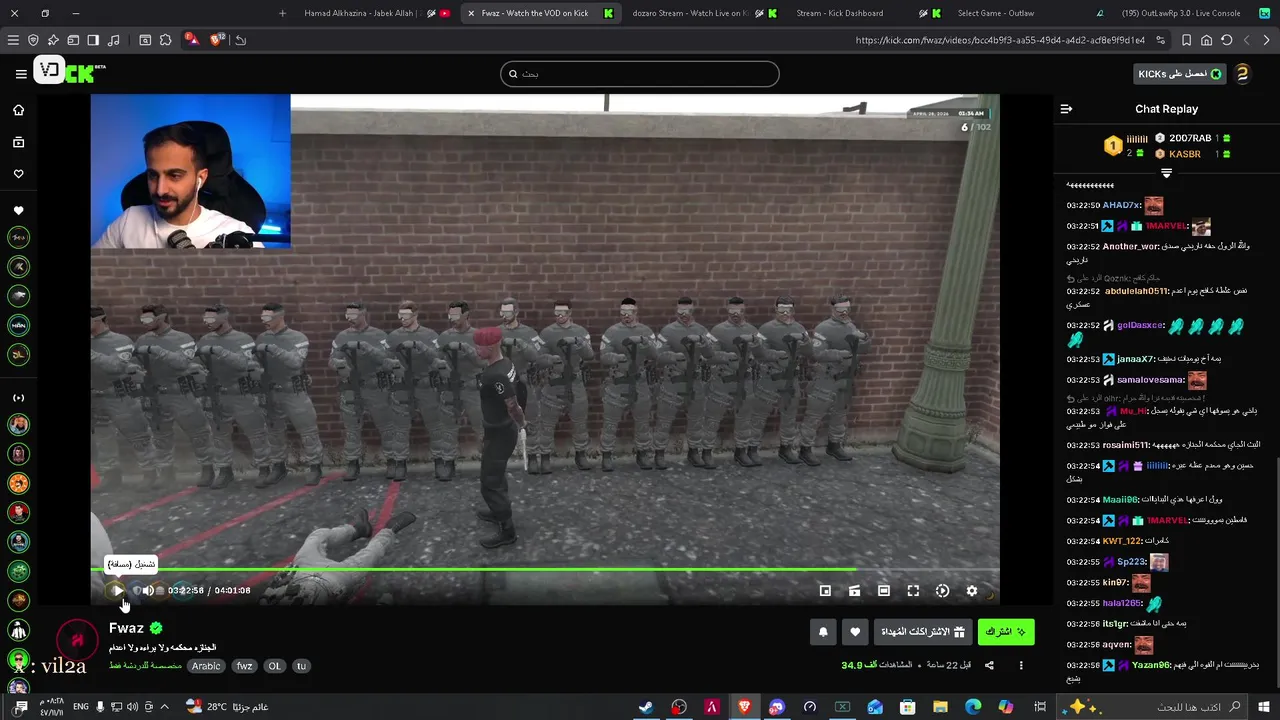The image size is (1280, 720).
Task: Change playback speed with the circular icon
Action: click(942, 591)
